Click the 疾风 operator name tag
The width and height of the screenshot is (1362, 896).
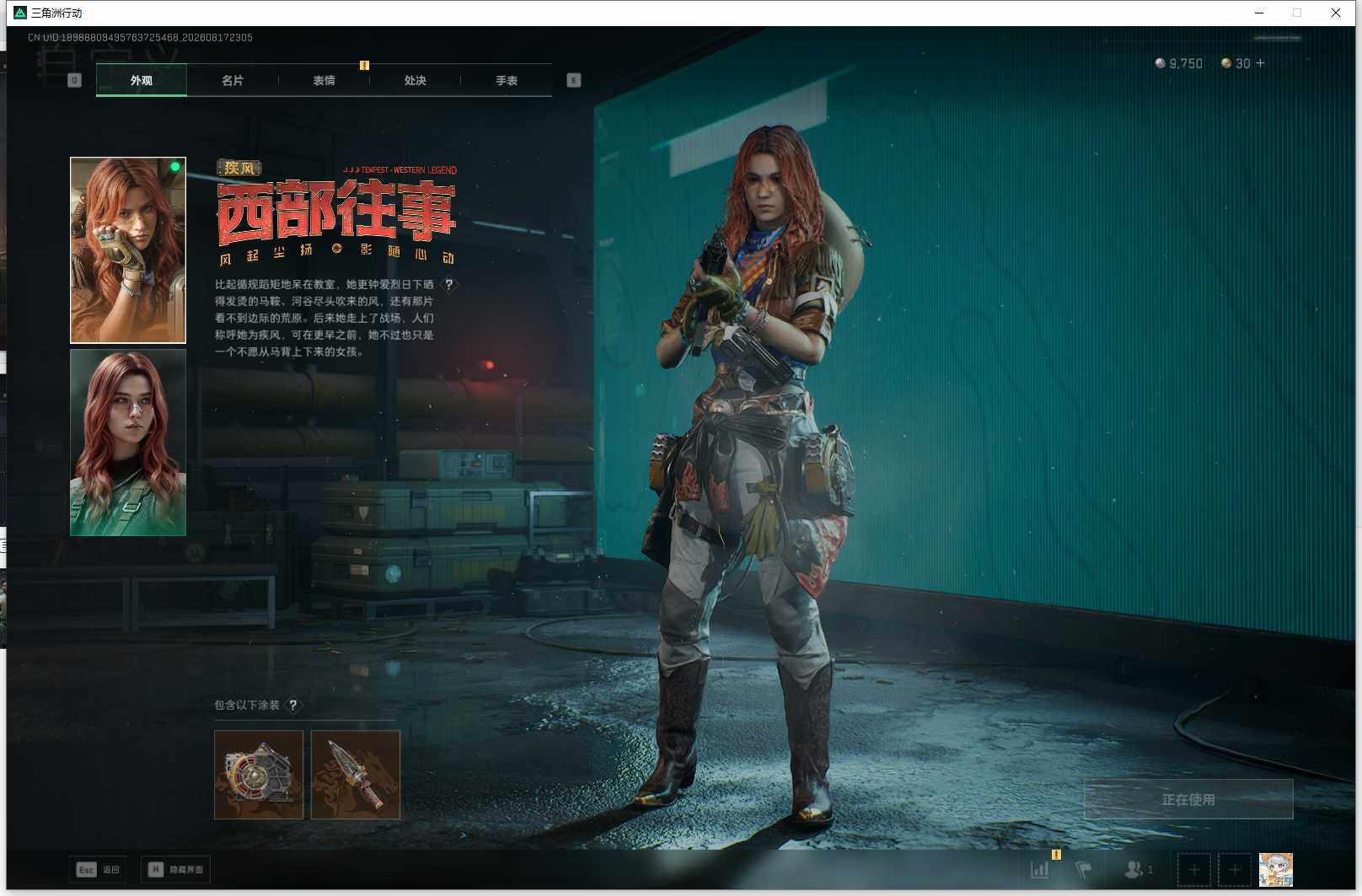pyautogui.click(x=239, y=168)
